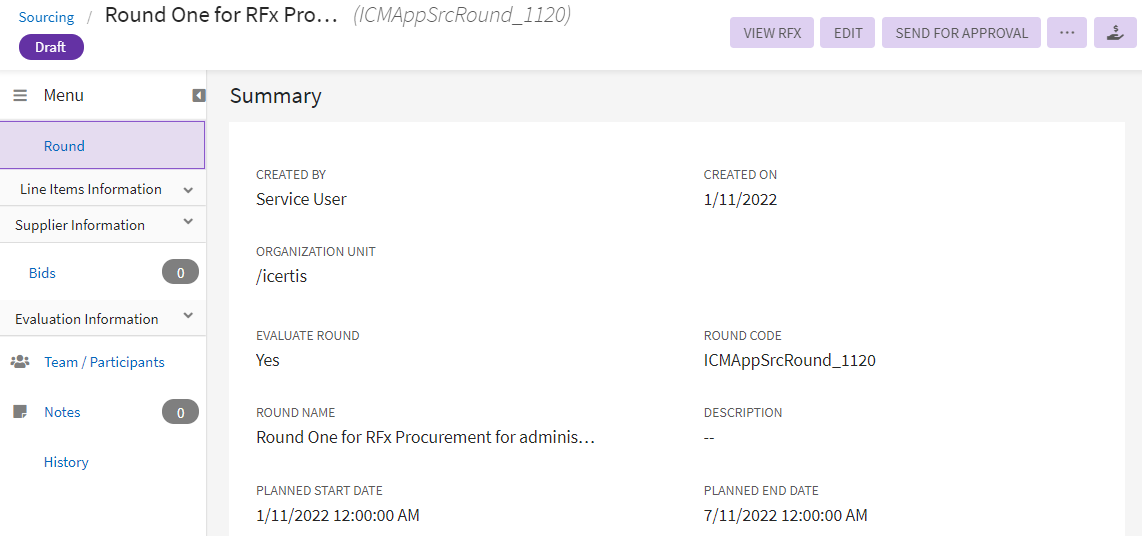Collapse the sidebar using the arrow icon
1142x536 pixels.
point(199,96)
